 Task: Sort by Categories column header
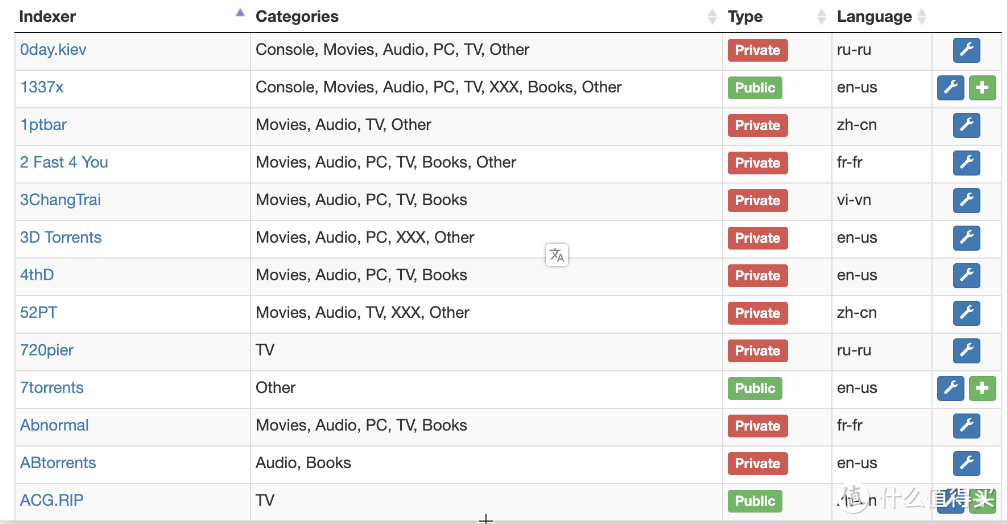tap(297, 16)
